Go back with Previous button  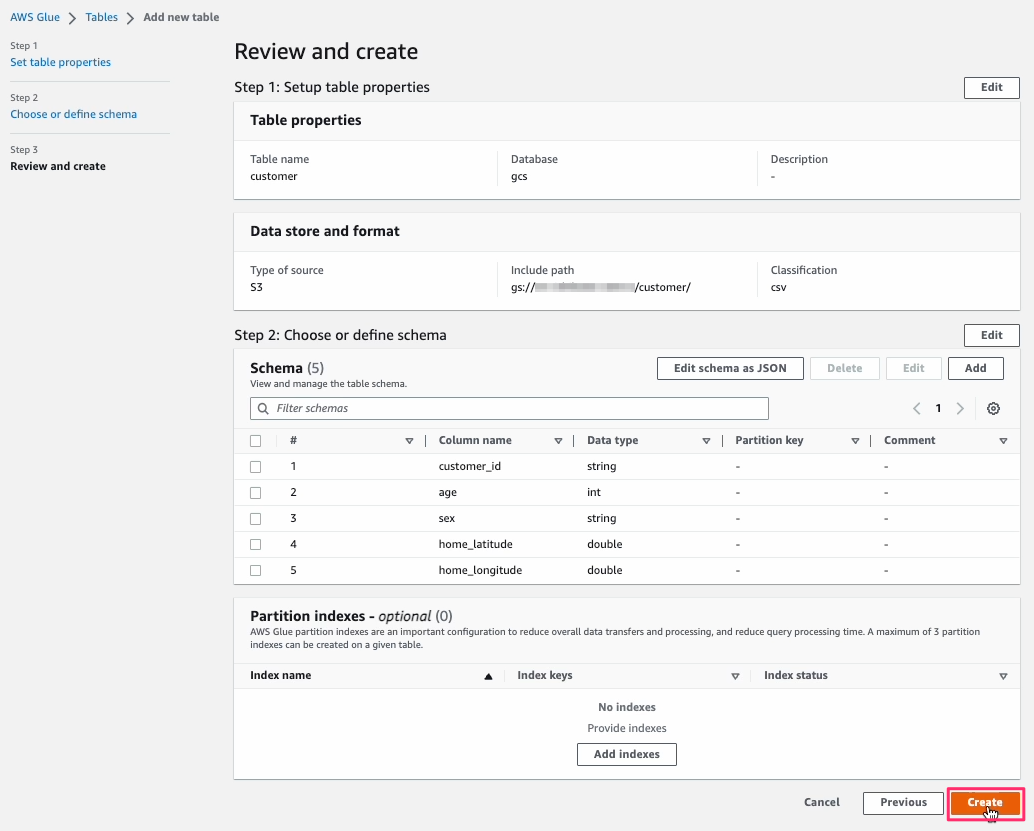coord(903,803)
